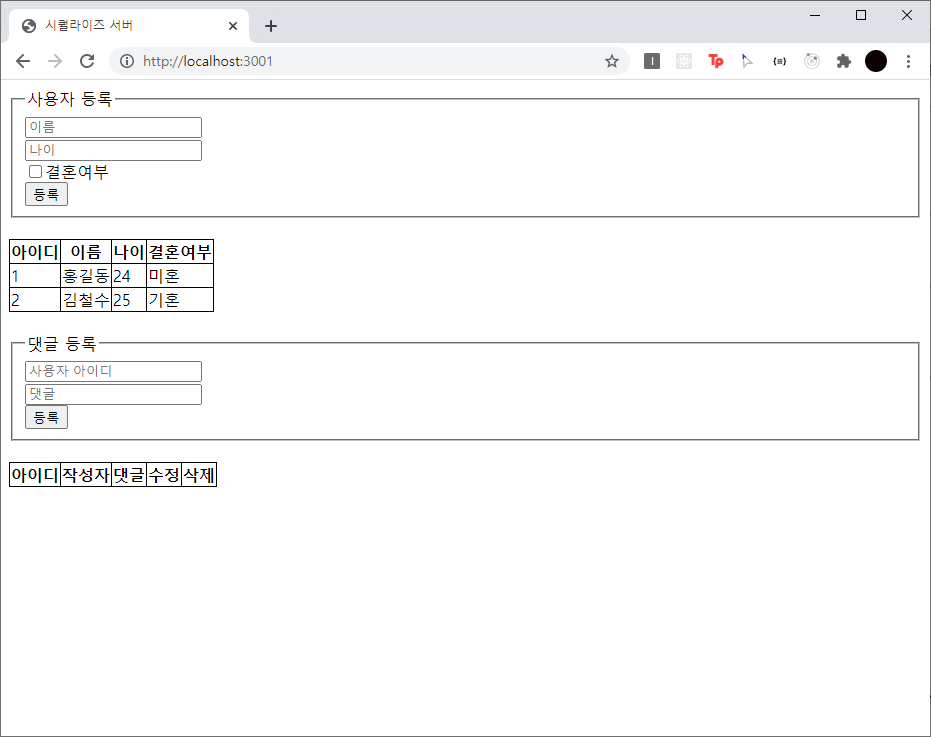Click the 댓글 column header in comment table
This screenshot has width=931, height=737.
pos(129,475)
